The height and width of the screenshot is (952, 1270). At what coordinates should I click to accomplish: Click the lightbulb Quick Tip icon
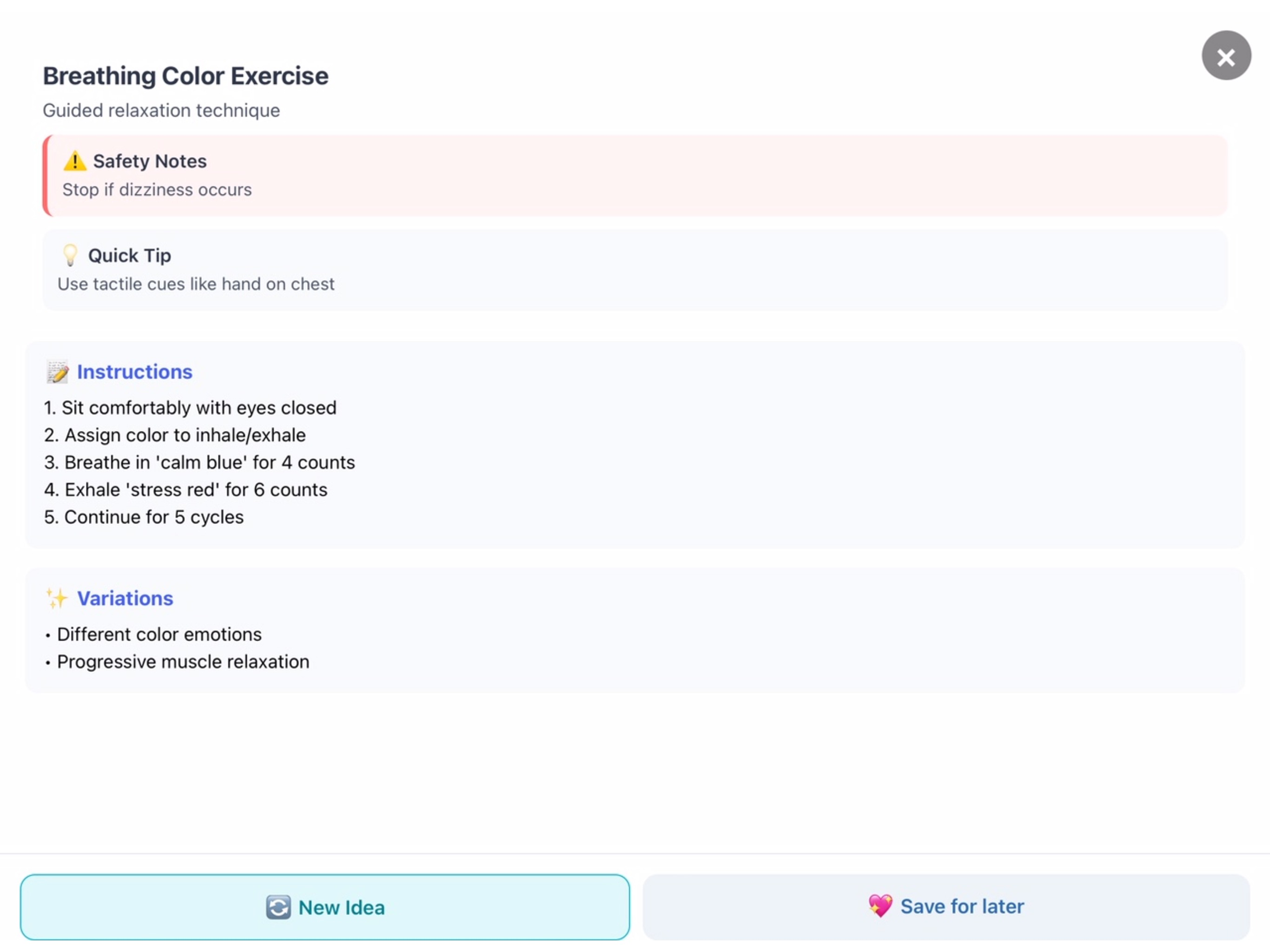pyautogui.click(x=70, y=255)
